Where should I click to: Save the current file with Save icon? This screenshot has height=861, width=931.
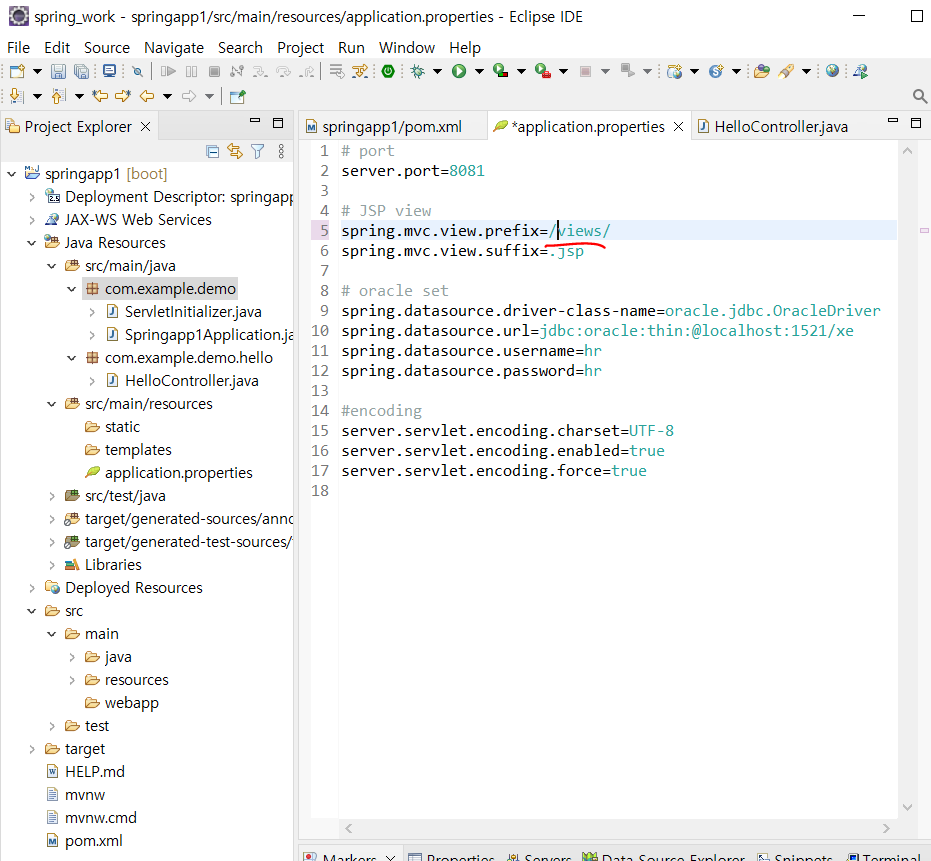(58, 71)
